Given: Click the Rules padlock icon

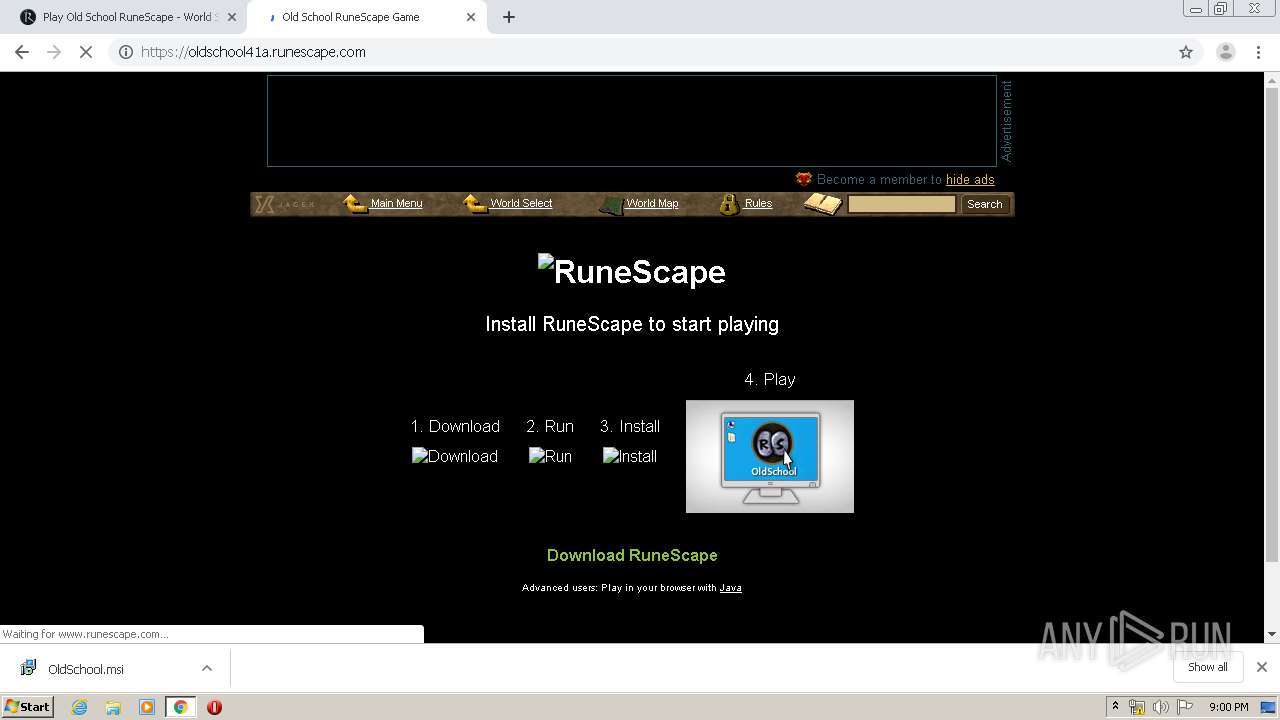Looking at the screenshot, I should (729, 204).
